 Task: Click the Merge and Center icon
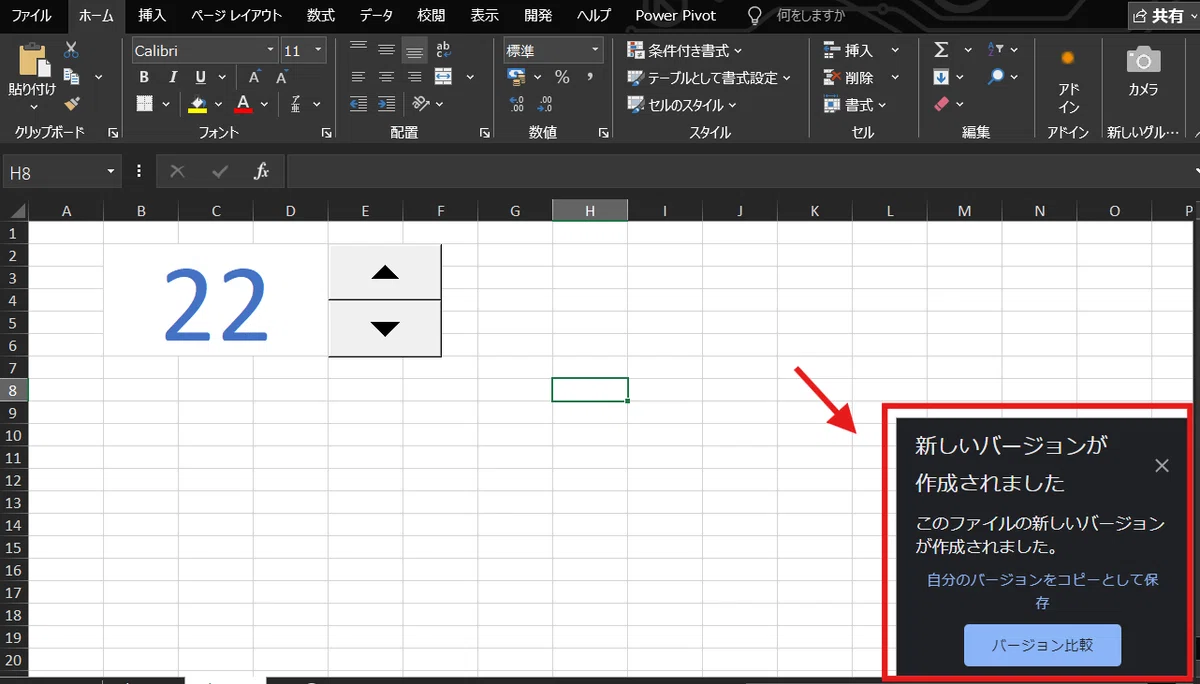(444, 77)
